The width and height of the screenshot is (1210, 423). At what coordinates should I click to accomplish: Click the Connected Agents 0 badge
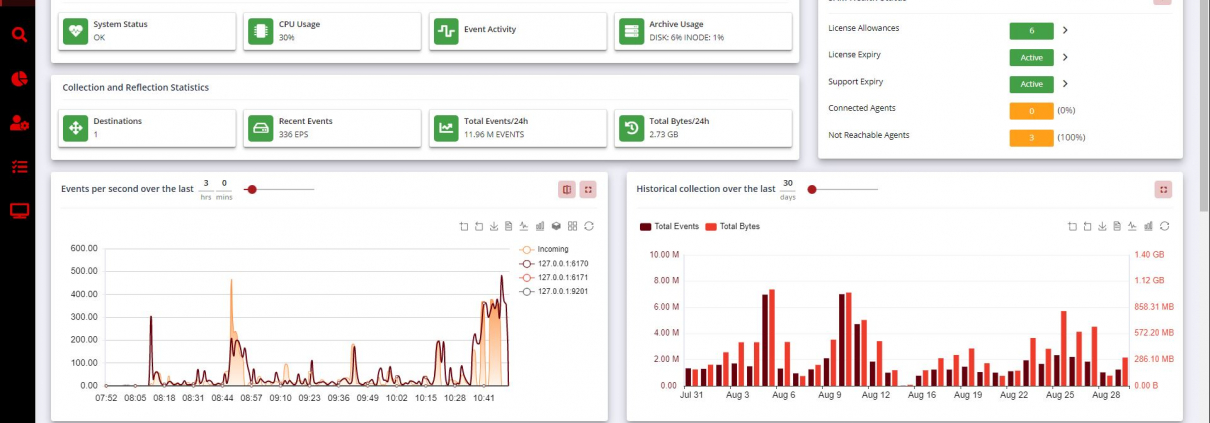pos(1031,110)
